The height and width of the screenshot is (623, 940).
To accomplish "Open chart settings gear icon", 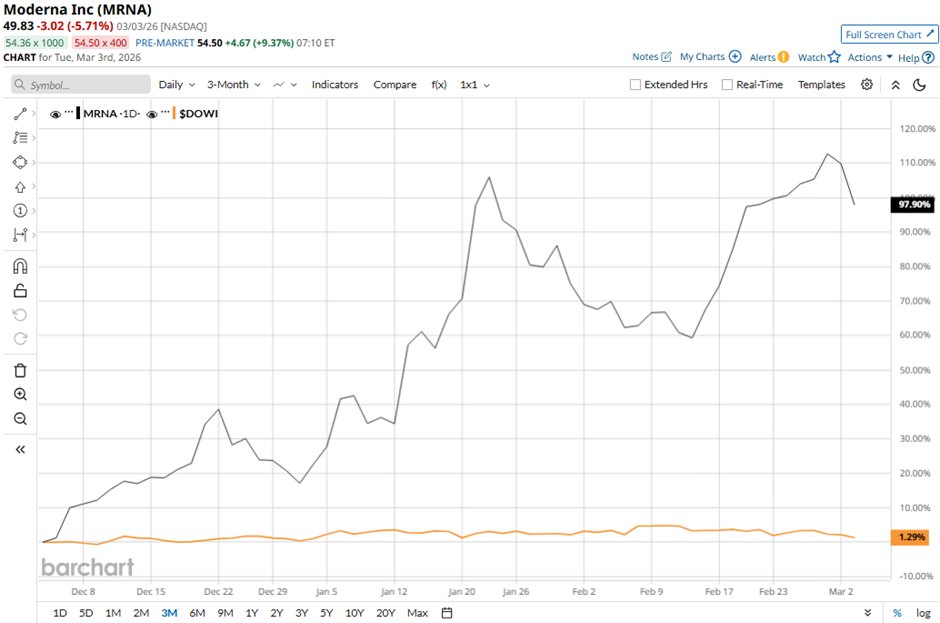I will pos(867,85).
